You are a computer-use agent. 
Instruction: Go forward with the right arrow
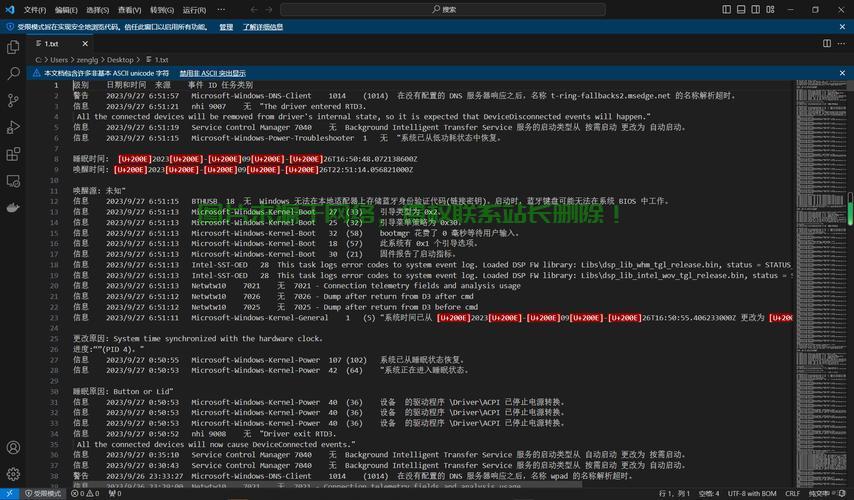point(269,9)
